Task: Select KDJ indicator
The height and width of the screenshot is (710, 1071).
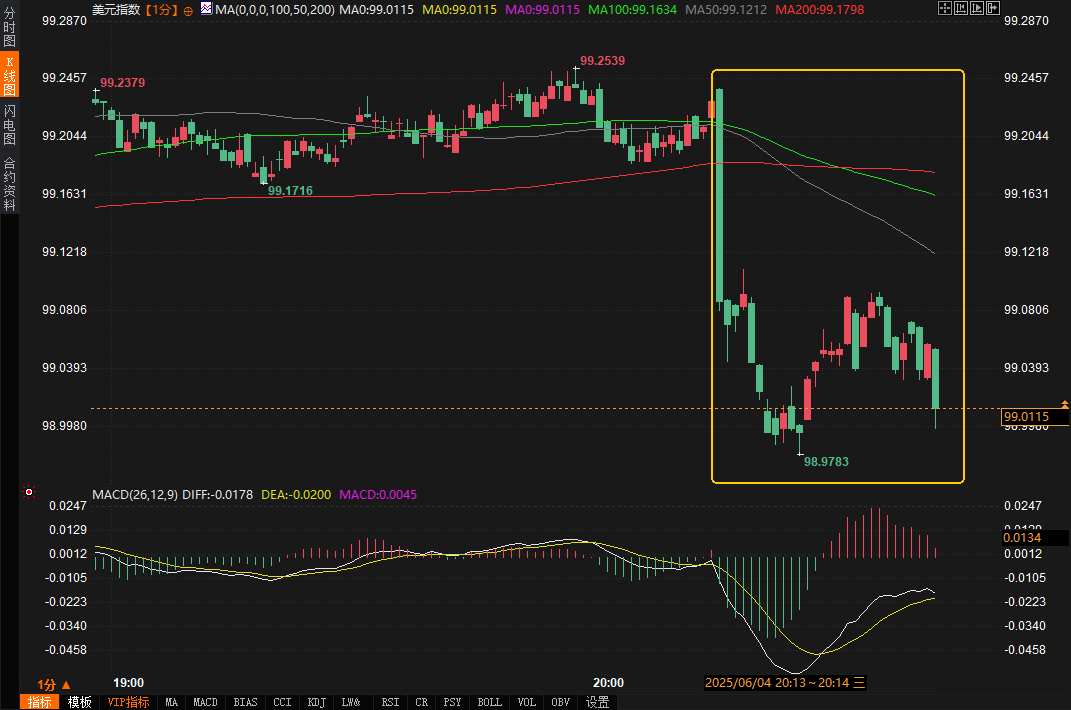Action: 316,702
